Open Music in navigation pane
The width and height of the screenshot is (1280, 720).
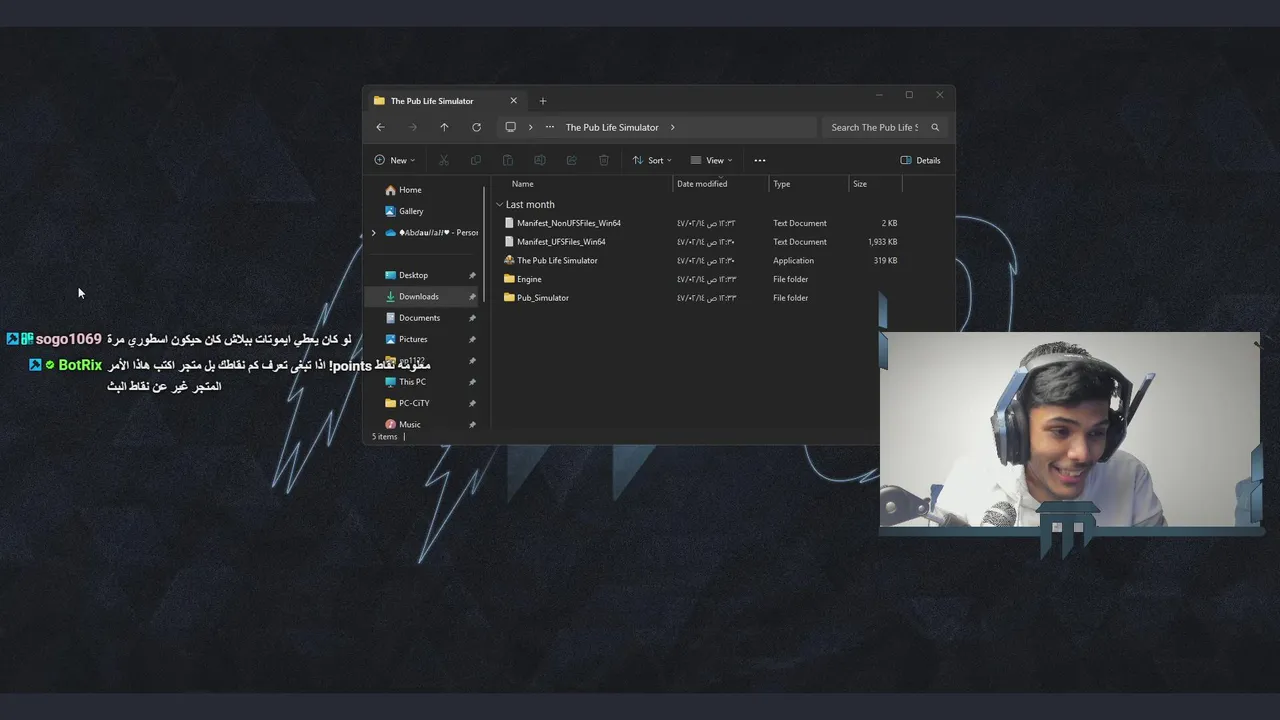point(410,424)
